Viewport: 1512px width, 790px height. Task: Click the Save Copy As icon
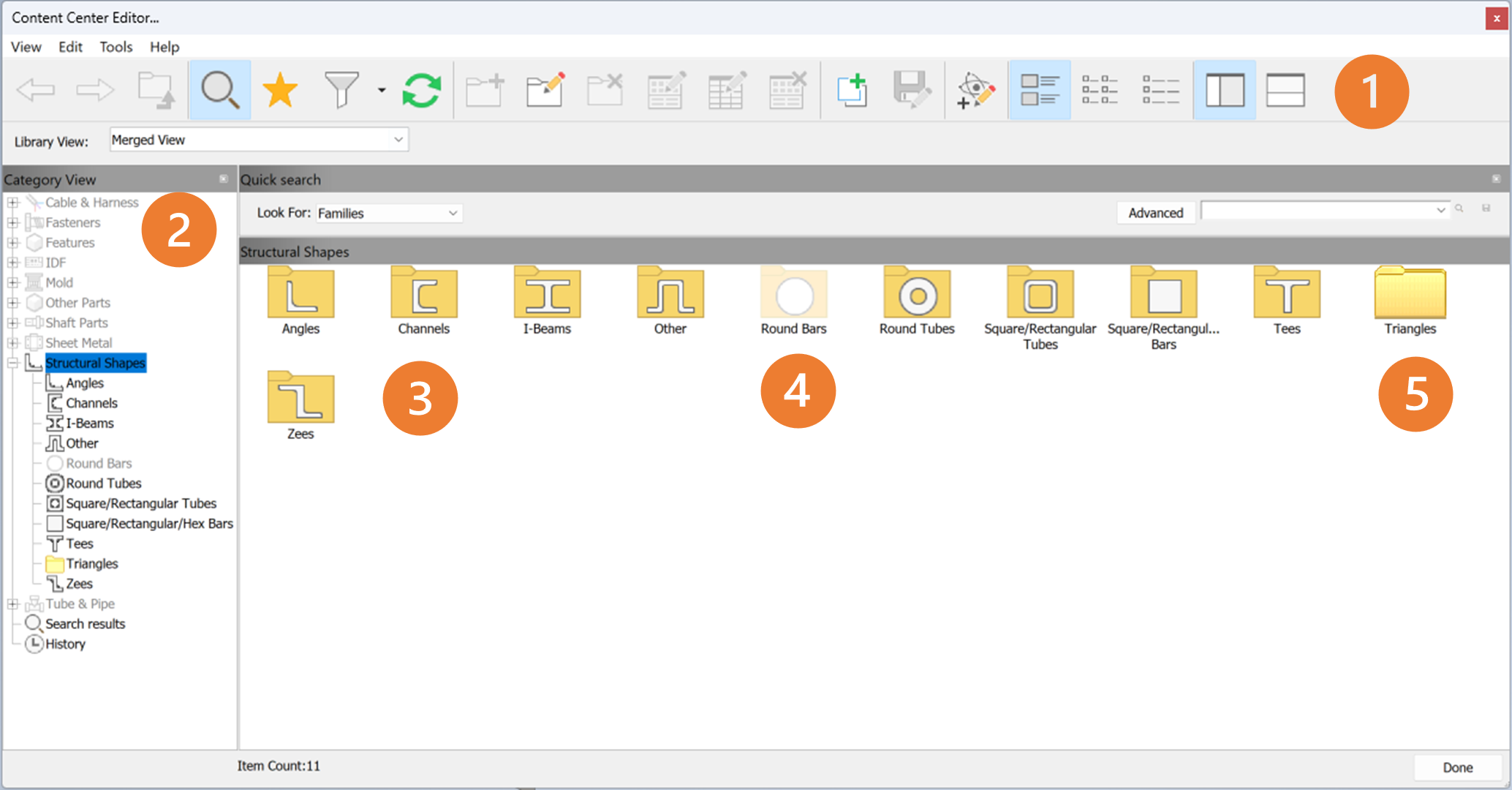912,91
